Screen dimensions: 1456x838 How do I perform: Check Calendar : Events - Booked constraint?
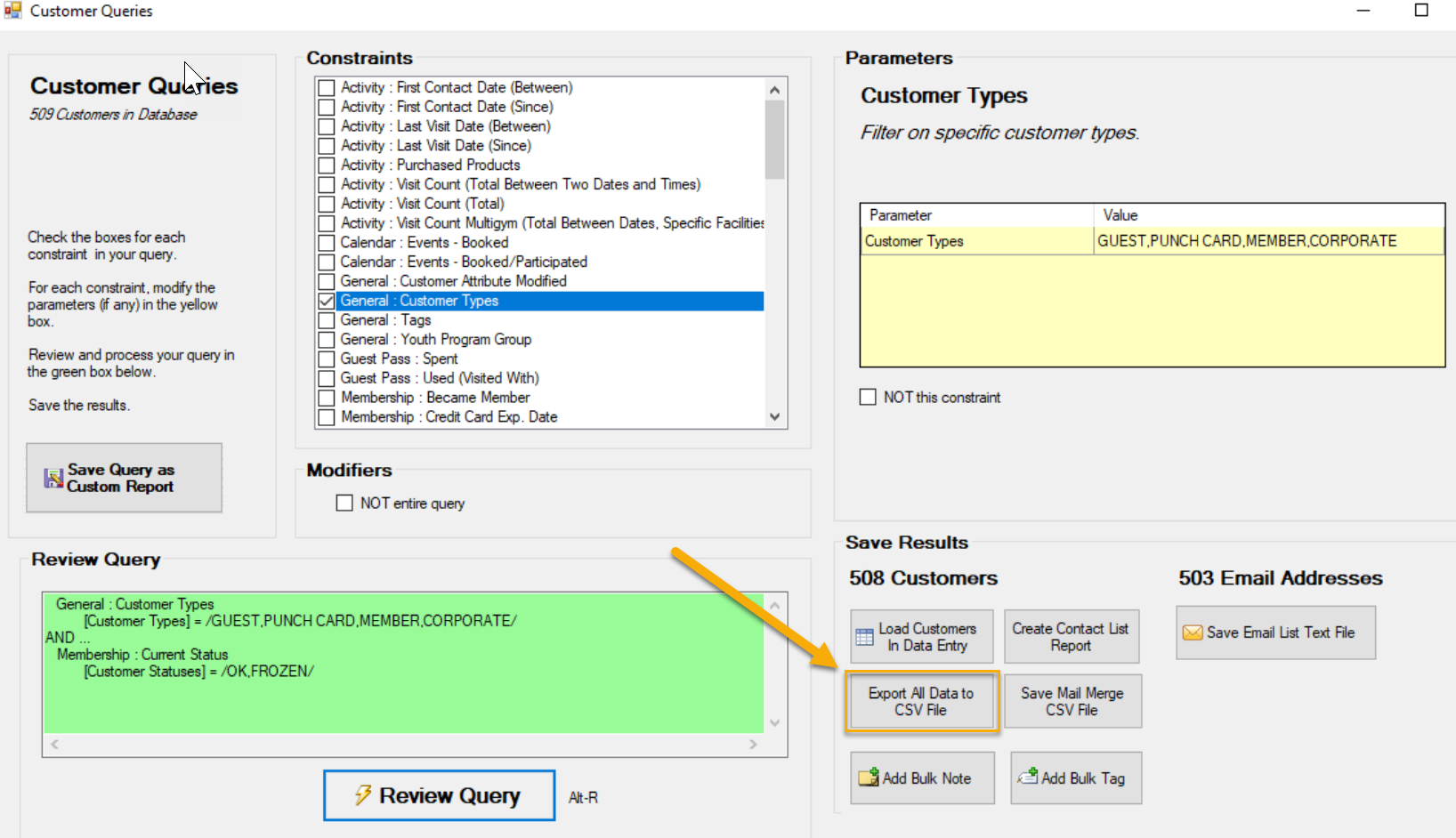(x=327, y=243)
